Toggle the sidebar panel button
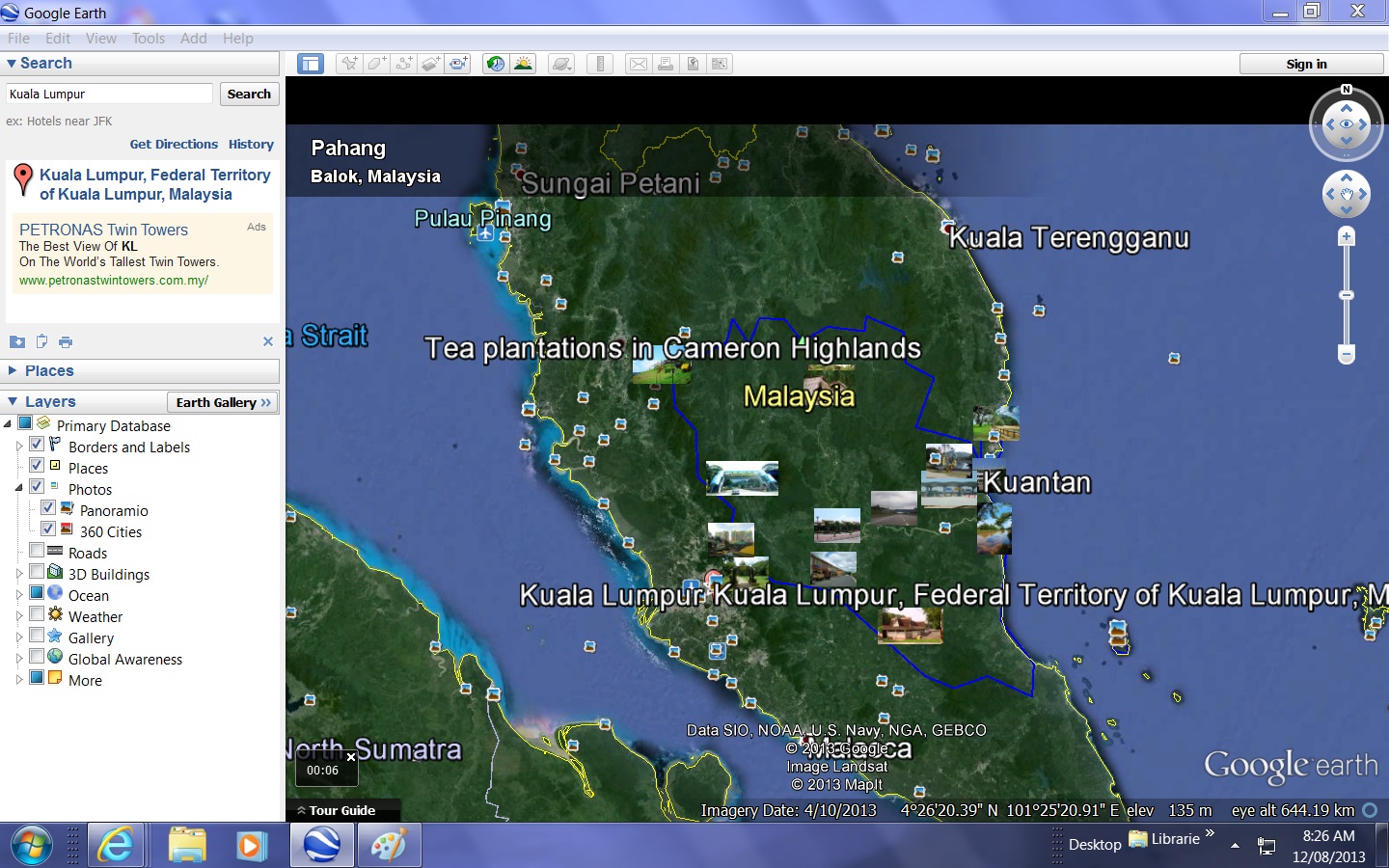This screenshot has width=1389, height=868. 311,64
